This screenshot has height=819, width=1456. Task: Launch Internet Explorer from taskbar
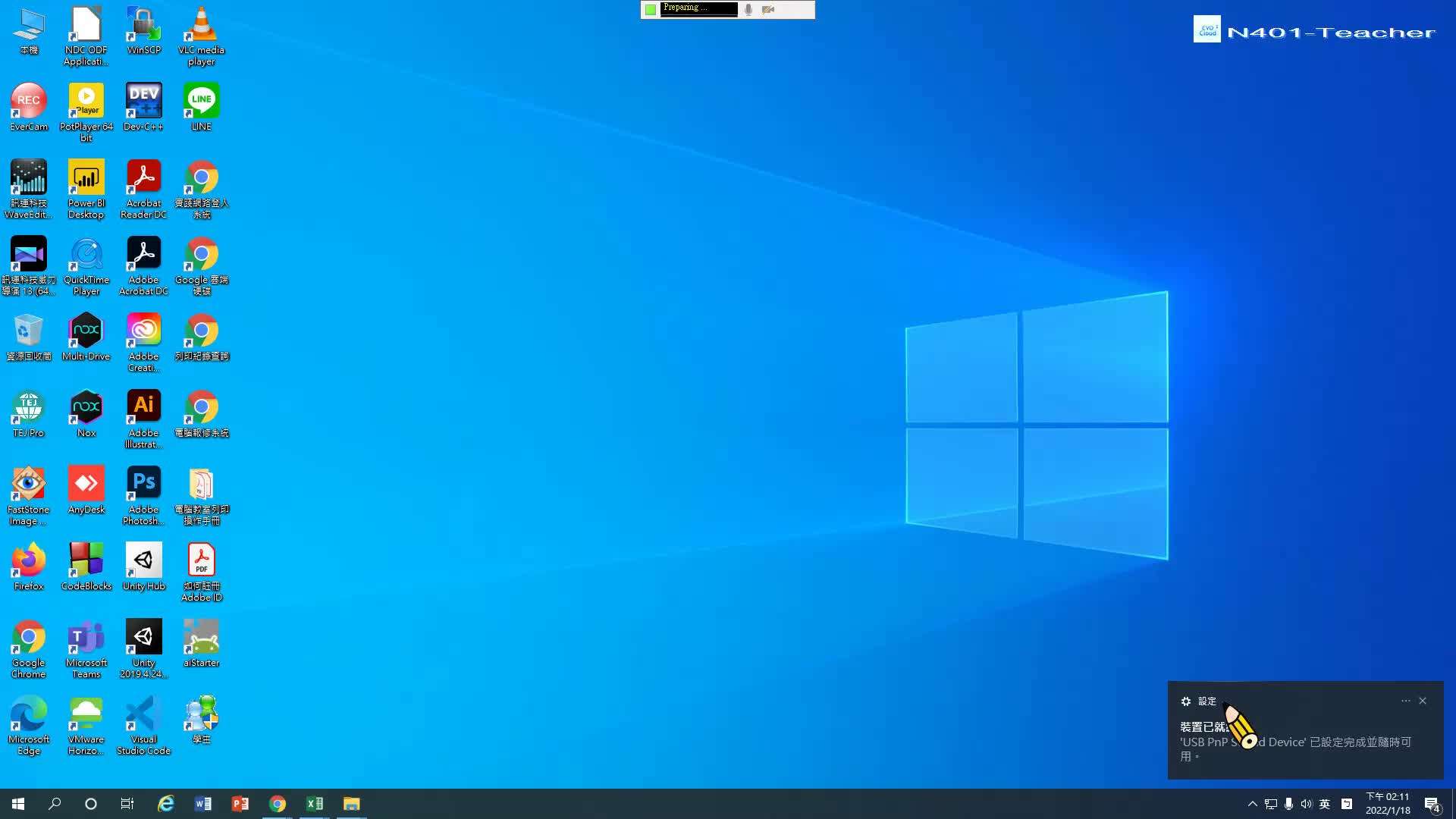[165, 804]
